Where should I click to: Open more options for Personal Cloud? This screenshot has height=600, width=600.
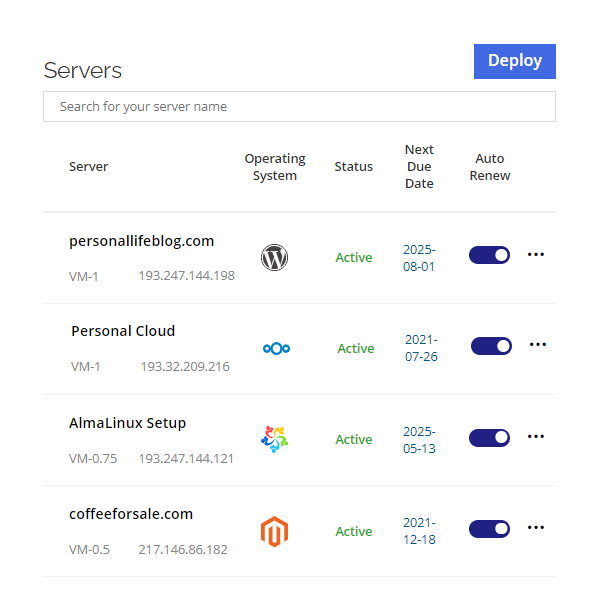pyautogui.click(x=538, y=345)
